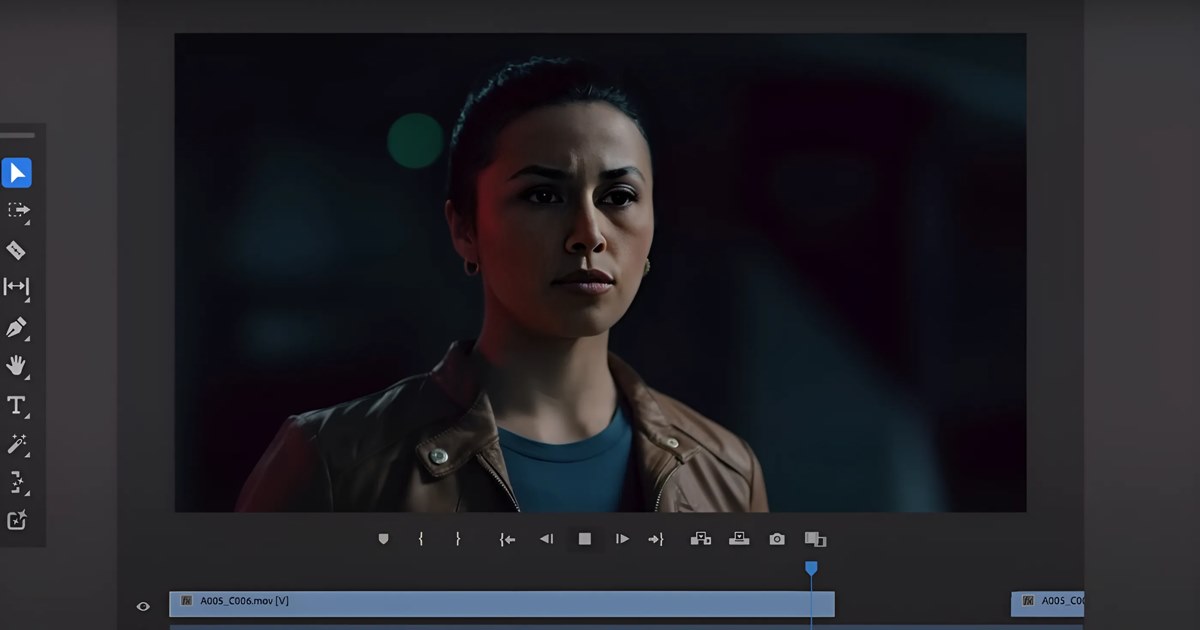Step forward one frame

[622, 539]
